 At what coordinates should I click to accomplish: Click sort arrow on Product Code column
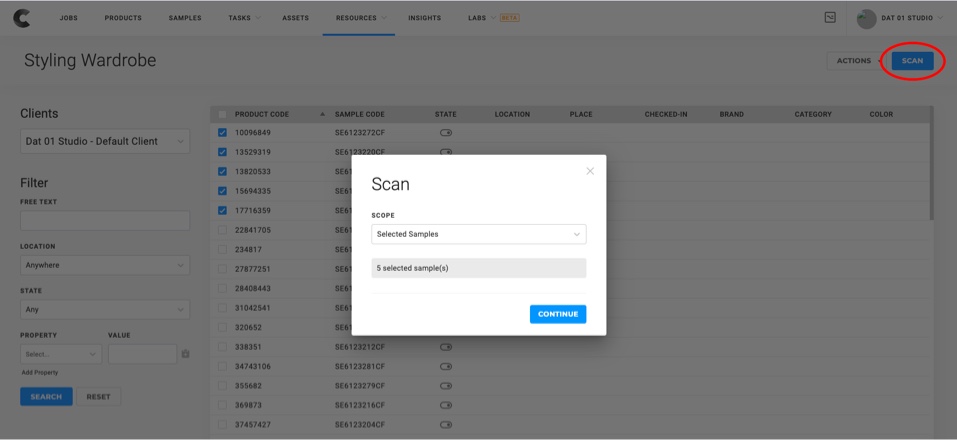(x=322, y=114)
